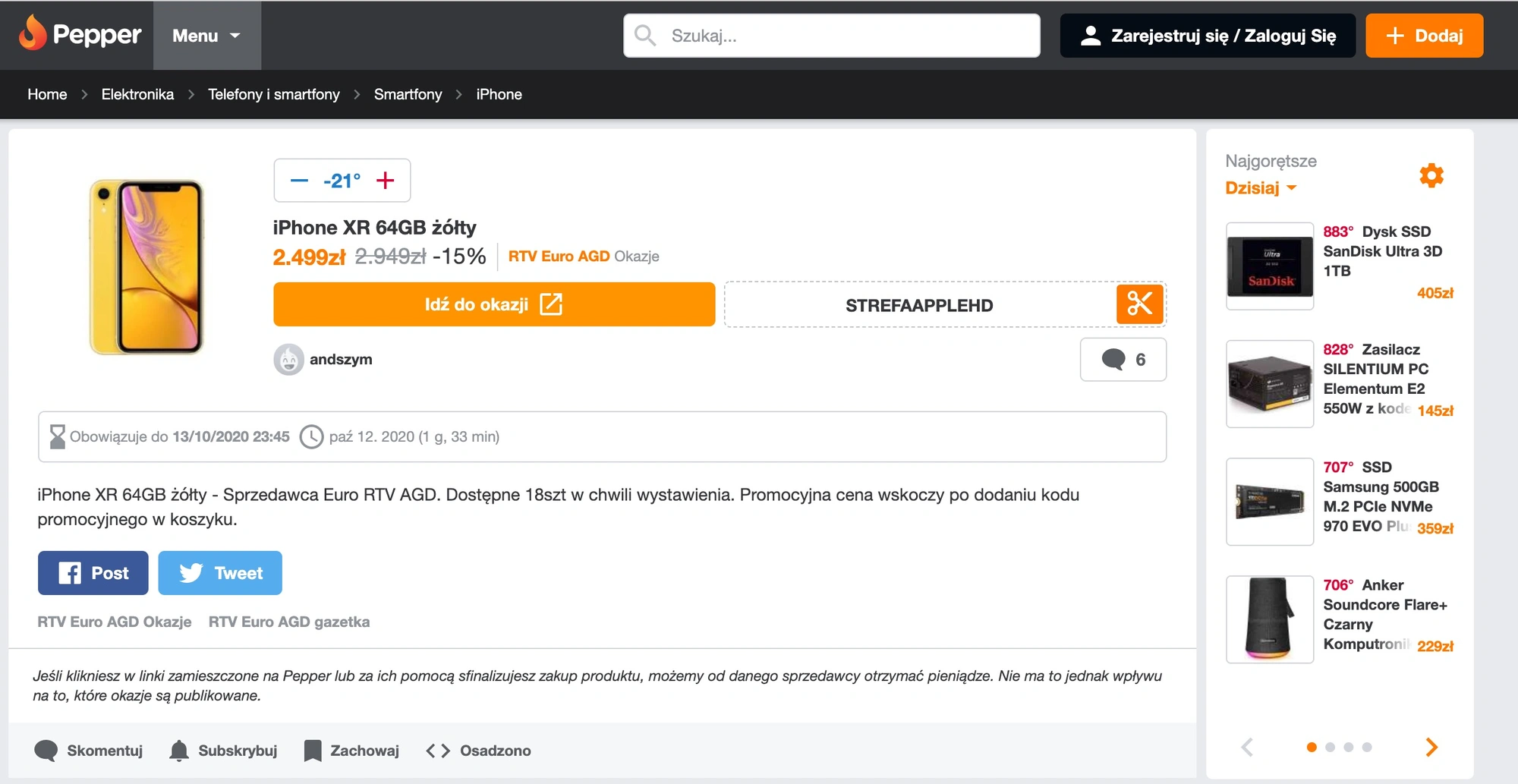1518x784 pixels.
Task: Open the Elektronika breadcrumb item
Action: click(137, 94)
